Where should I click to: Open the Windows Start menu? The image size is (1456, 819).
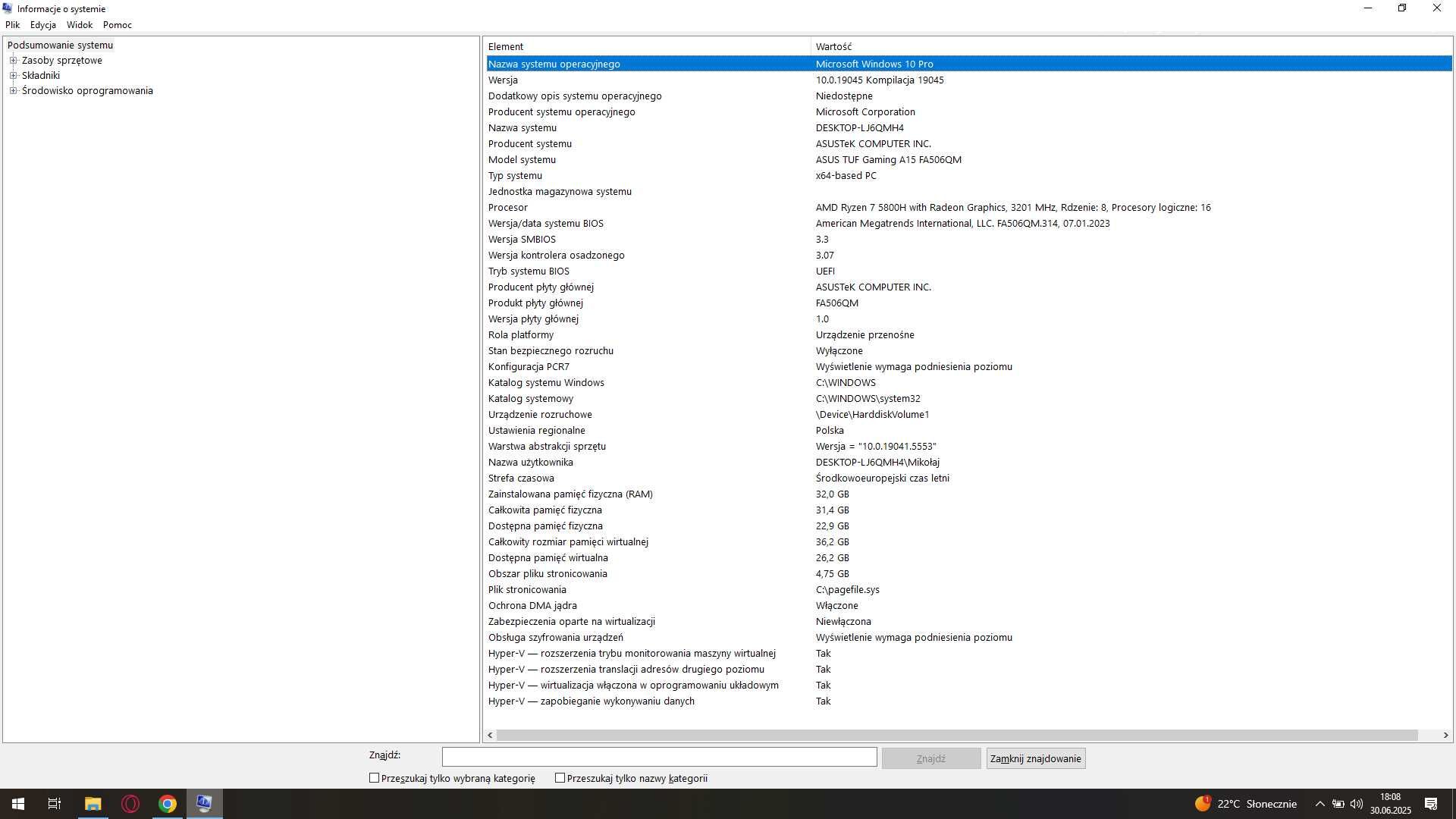[x=18, y=804]
